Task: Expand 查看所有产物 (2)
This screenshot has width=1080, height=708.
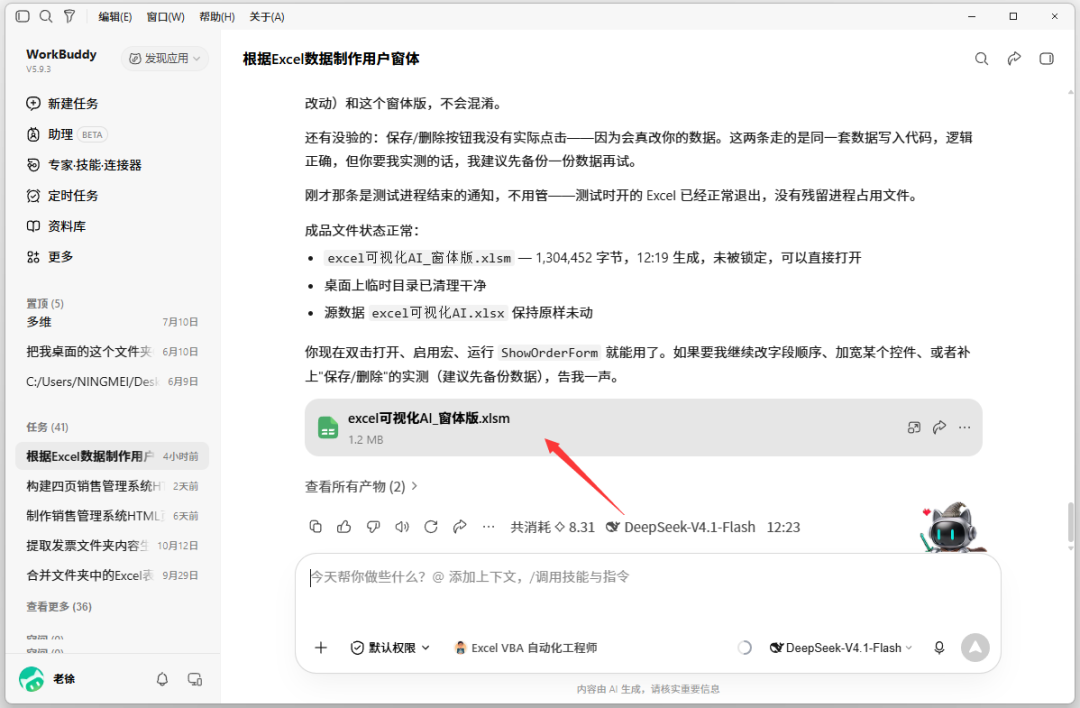Action: [x=362, y=486]
